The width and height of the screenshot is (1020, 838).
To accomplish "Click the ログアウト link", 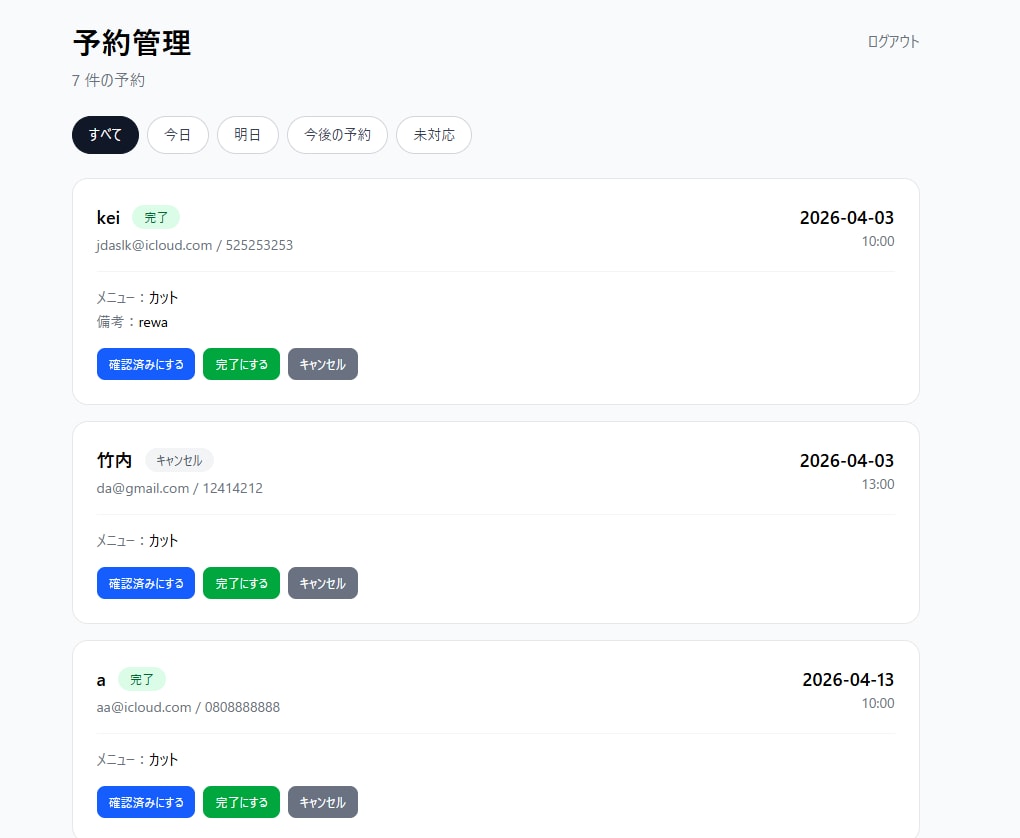I will (x=893, y=42).
